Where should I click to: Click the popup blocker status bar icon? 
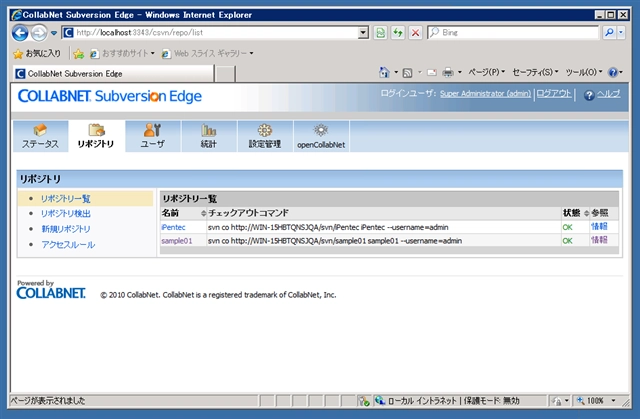(x=364, y=401)
